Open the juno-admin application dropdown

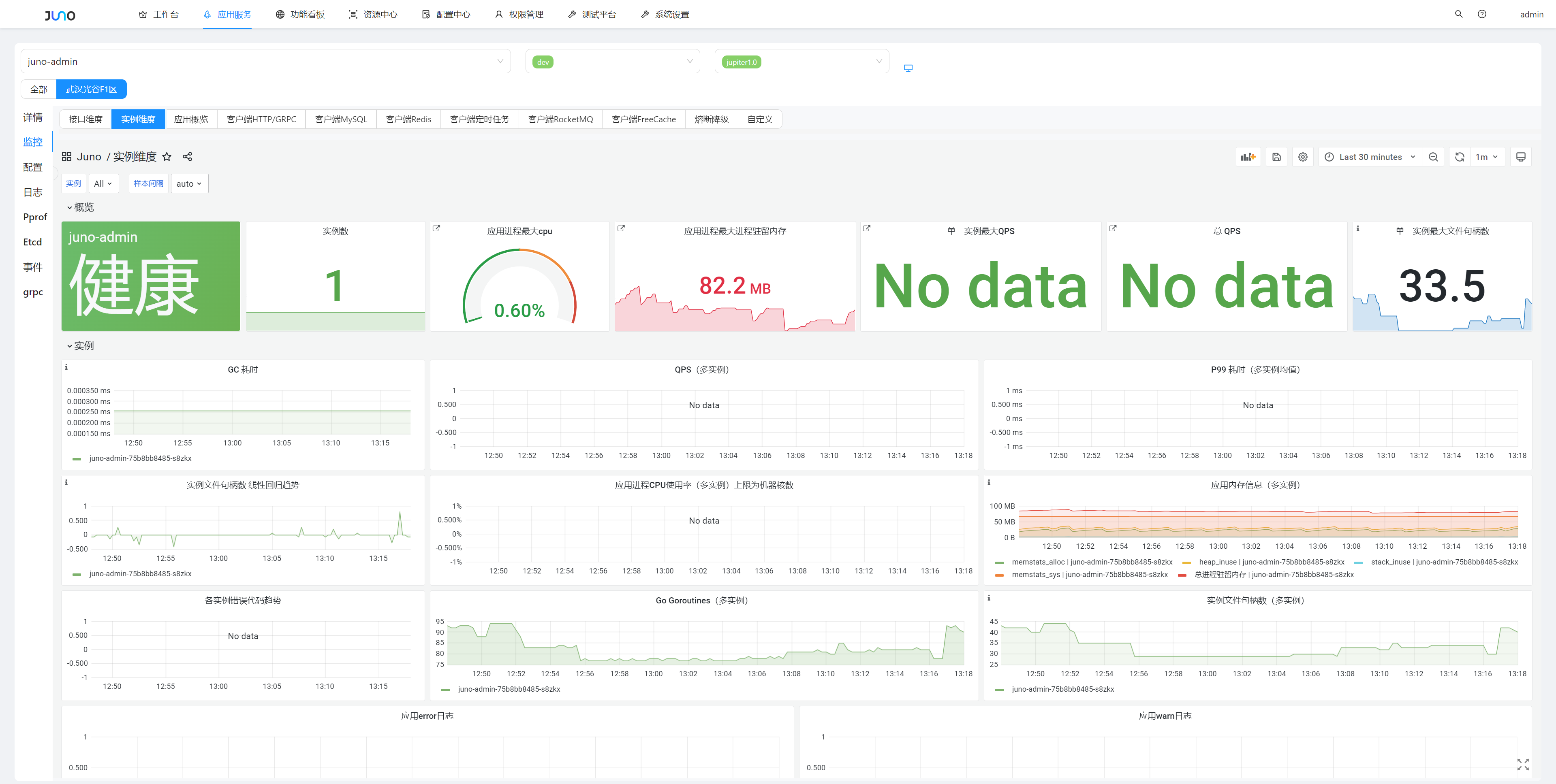(266, 62)
